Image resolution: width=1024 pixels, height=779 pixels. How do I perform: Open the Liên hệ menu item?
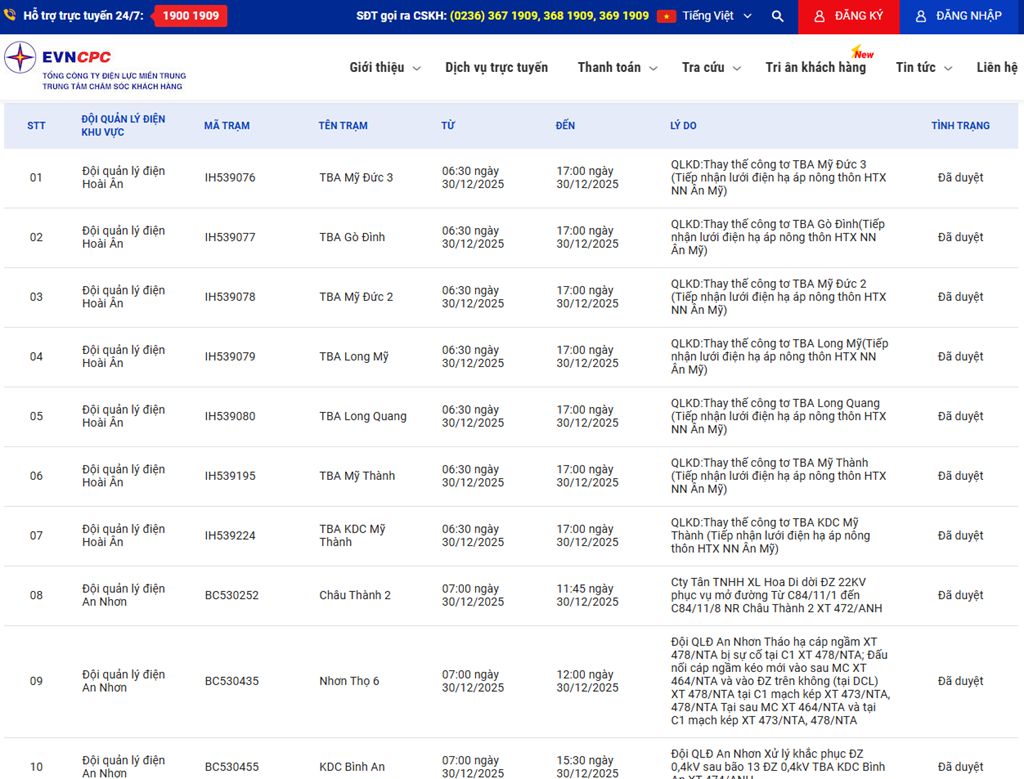(996, 67)
